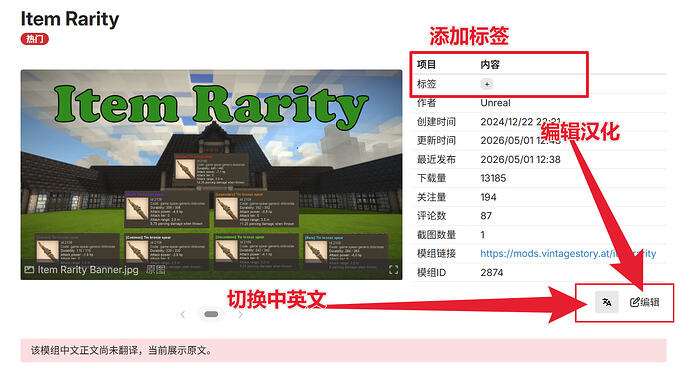Click the 标签 row label
The width and height of the screenshot is (690, 368).
click(426, 84)
